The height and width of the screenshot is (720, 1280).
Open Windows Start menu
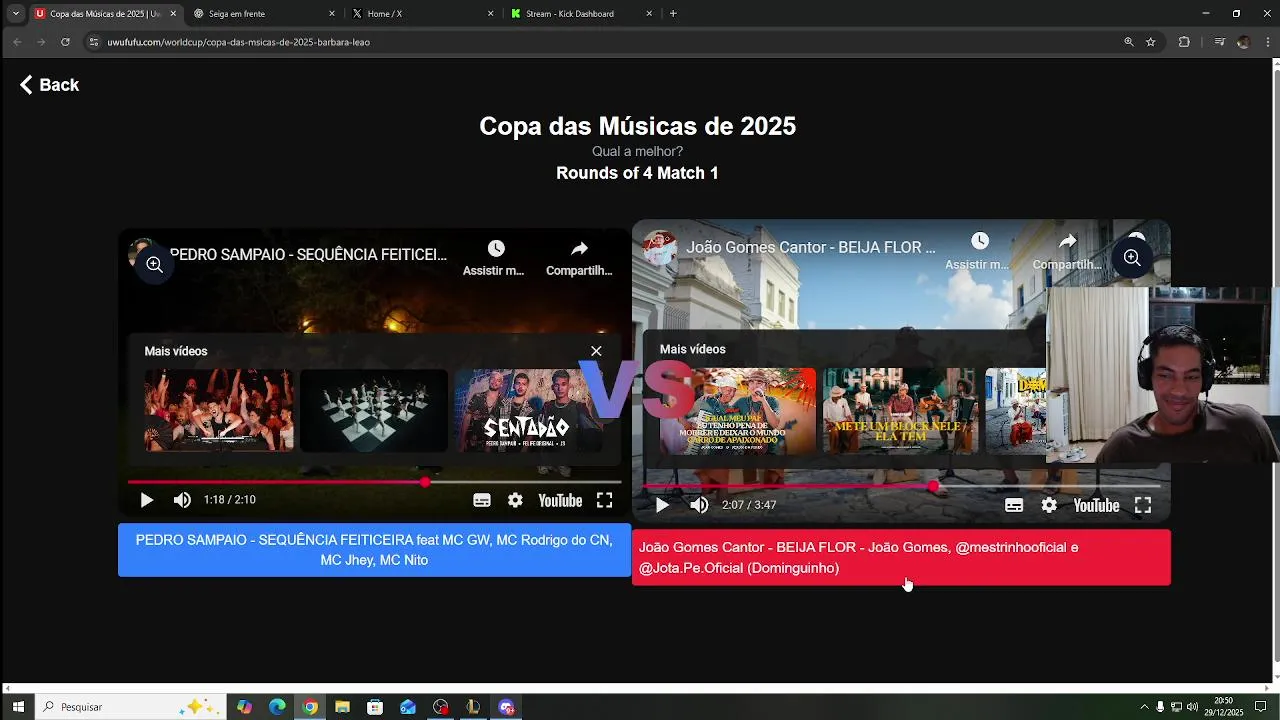pos(17,707)
